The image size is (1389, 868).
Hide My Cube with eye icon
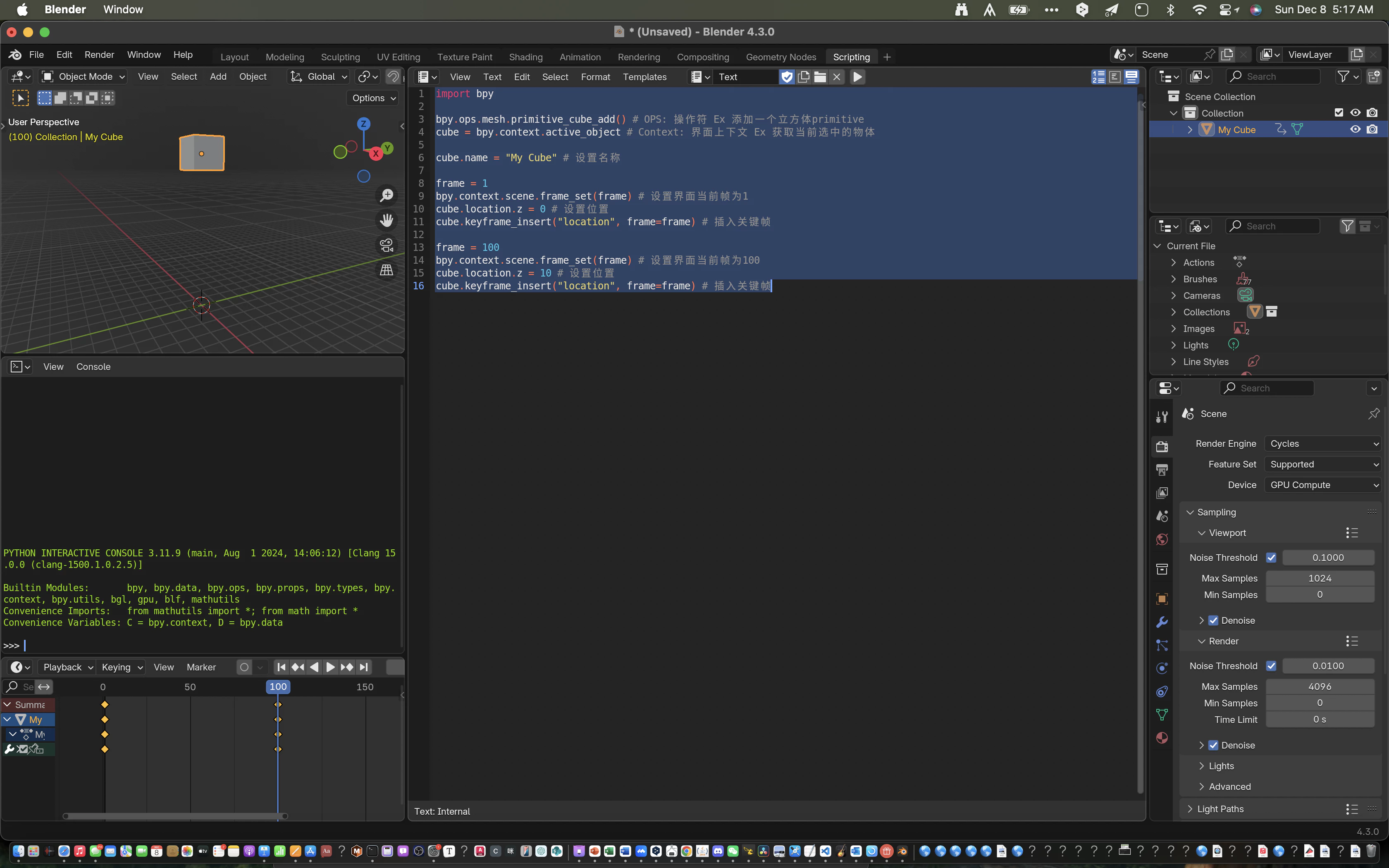(x=1355, y=130)
